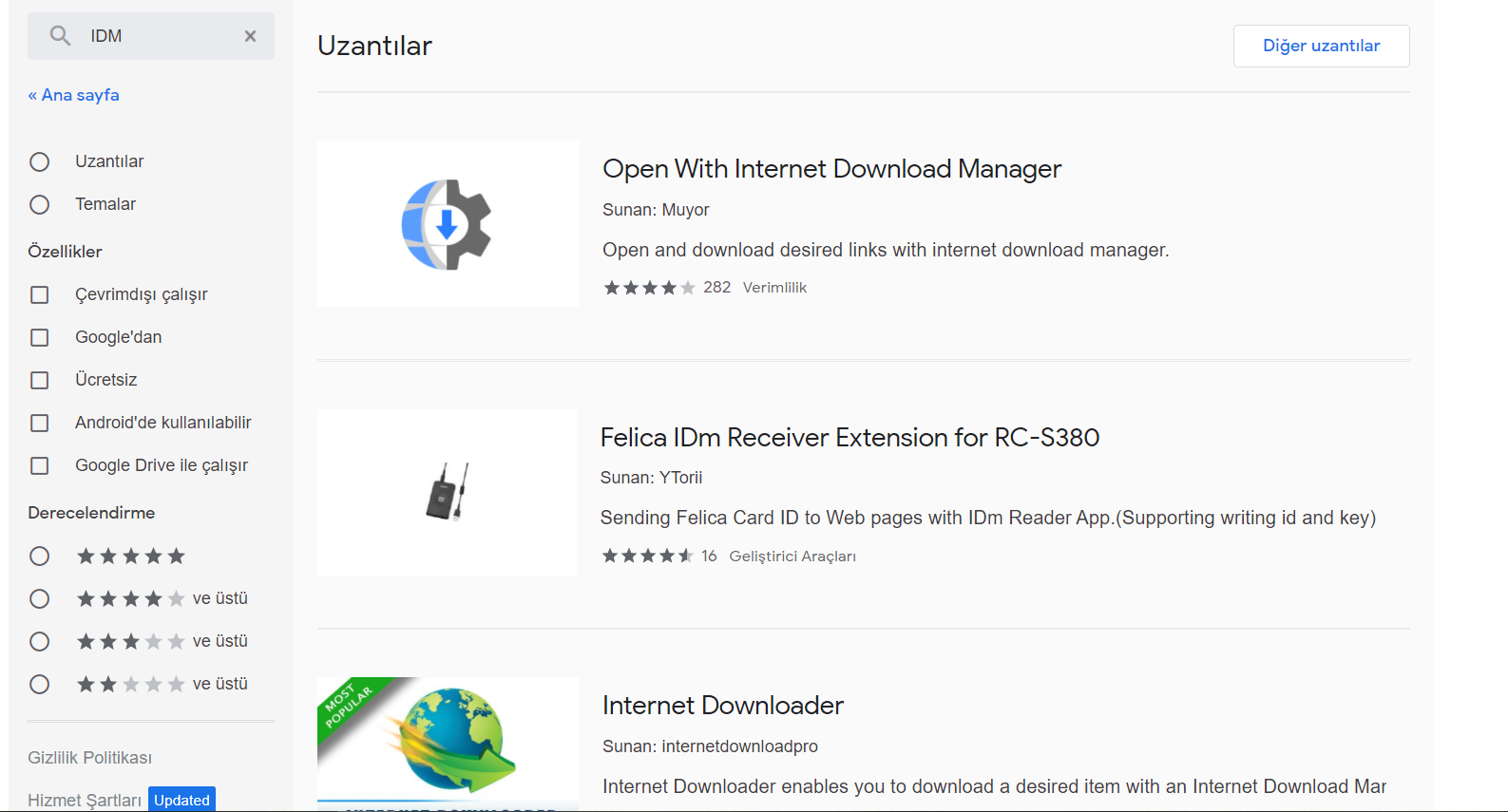Filter by five star rating
Viewport: 1508px width, 812px height.
pyautogui.click(x=40, y=556)
